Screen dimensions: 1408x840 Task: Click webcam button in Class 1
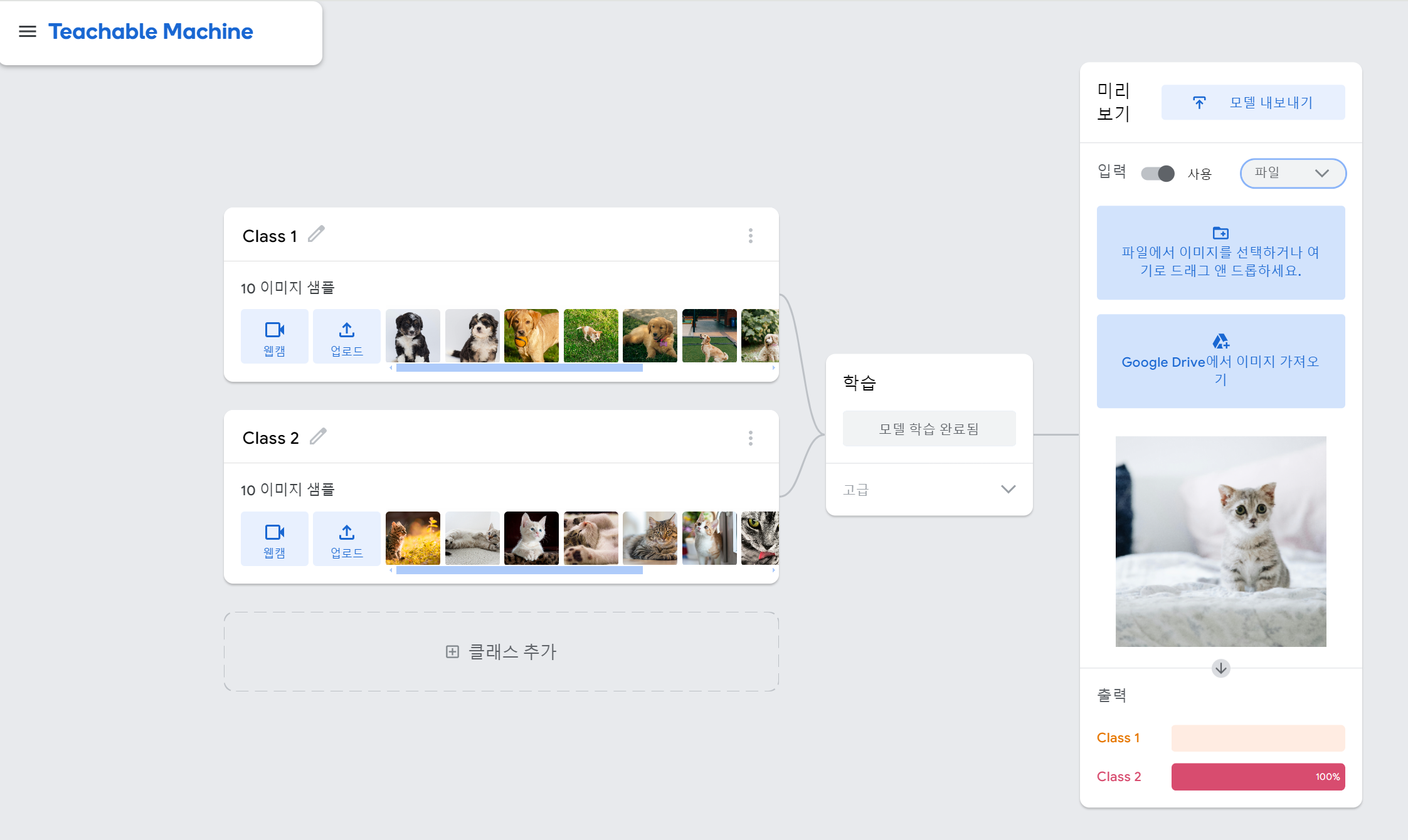pos(274,337)
